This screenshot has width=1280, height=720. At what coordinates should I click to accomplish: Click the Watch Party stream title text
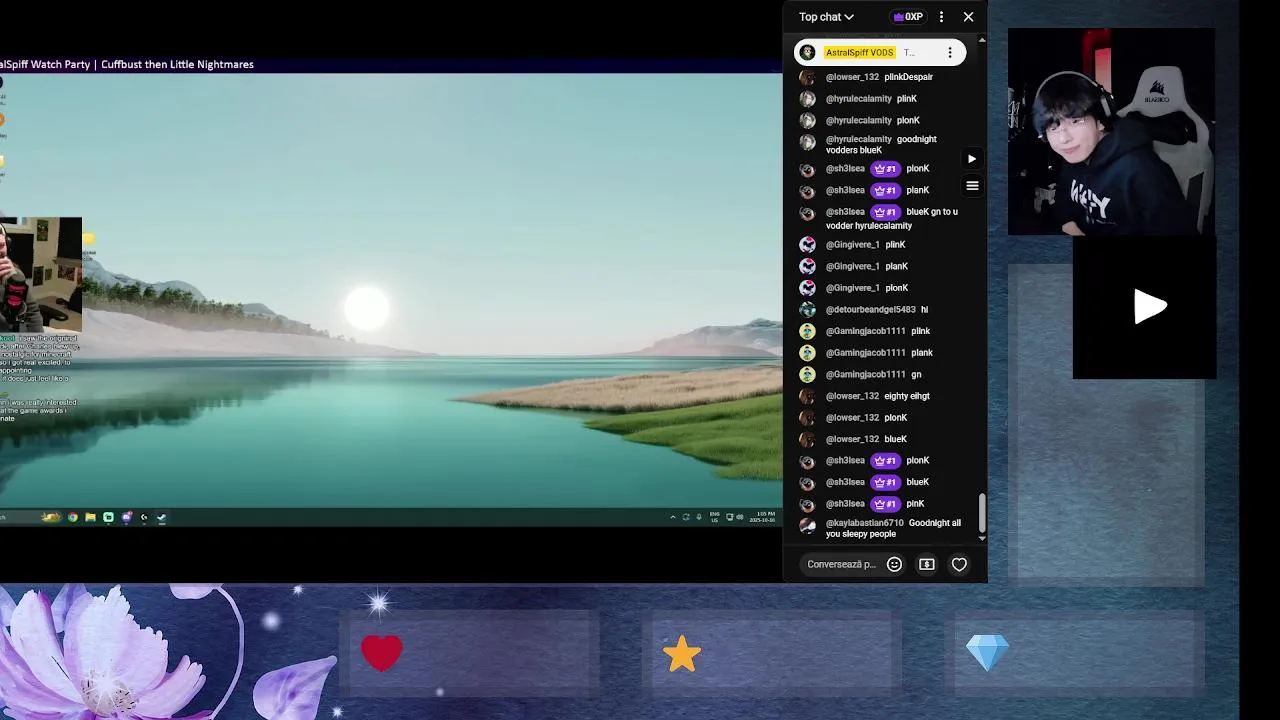coord(127,65)
